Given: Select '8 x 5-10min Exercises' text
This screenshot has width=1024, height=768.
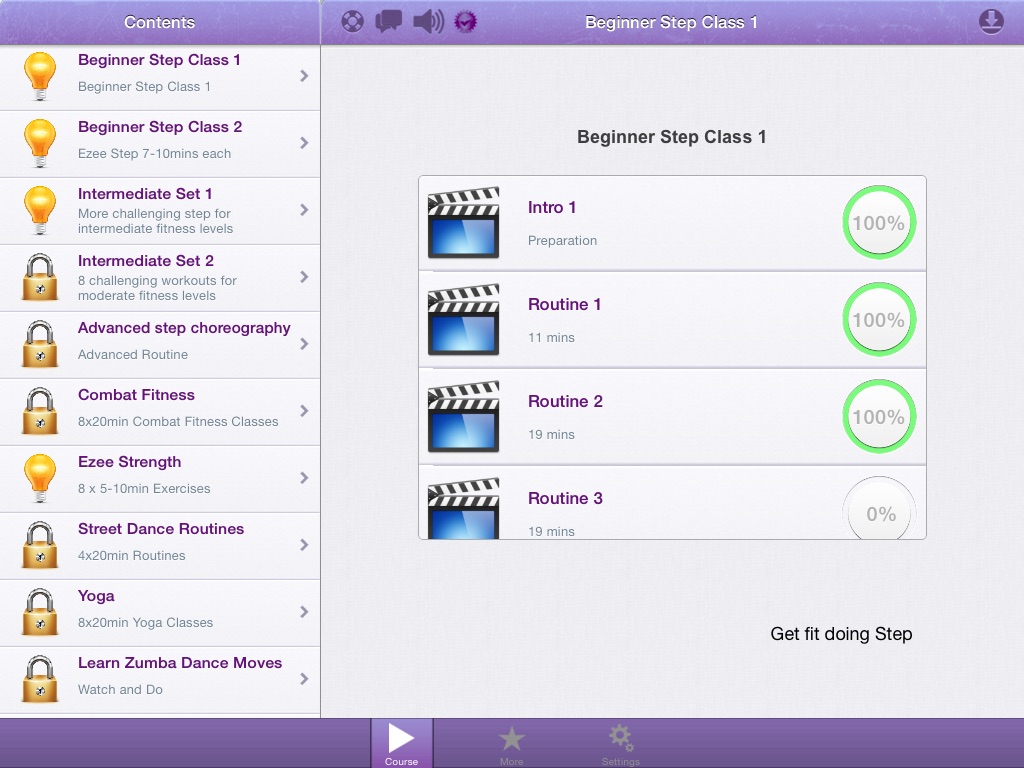Looking at the screenshot, I should (144, 488).
